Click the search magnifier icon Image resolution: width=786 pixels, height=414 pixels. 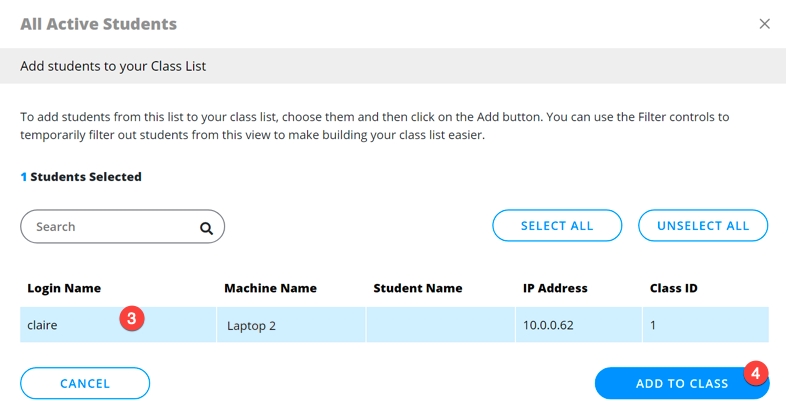point(206,228)
